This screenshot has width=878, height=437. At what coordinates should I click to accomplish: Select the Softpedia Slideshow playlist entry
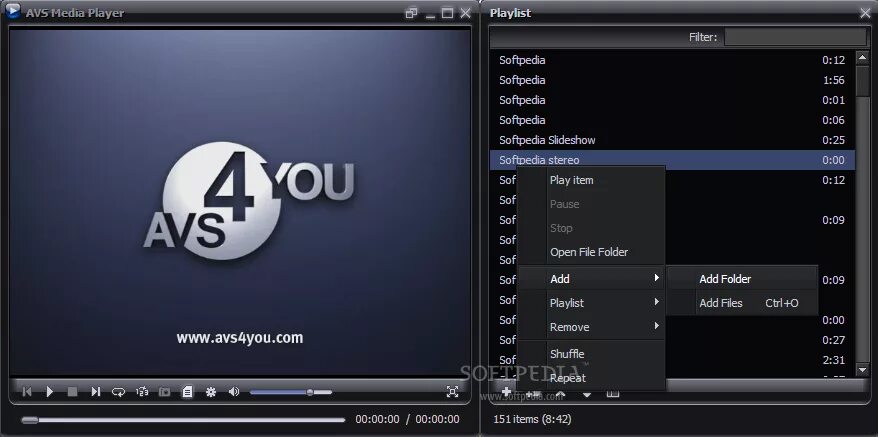[672, 140]
